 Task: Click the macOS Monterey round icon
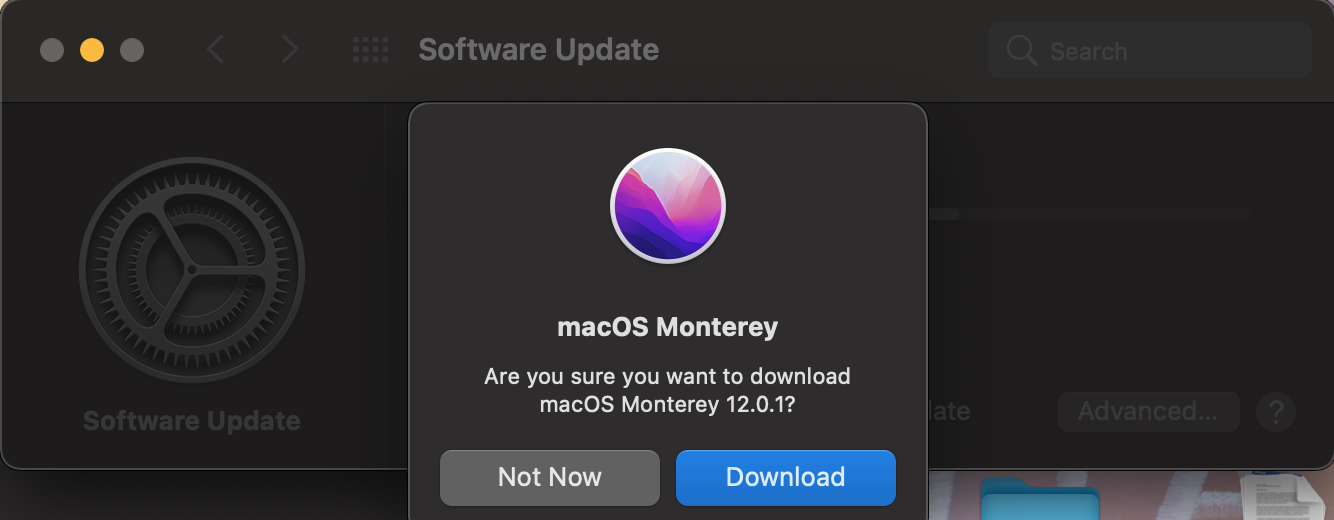pos(667,206)
